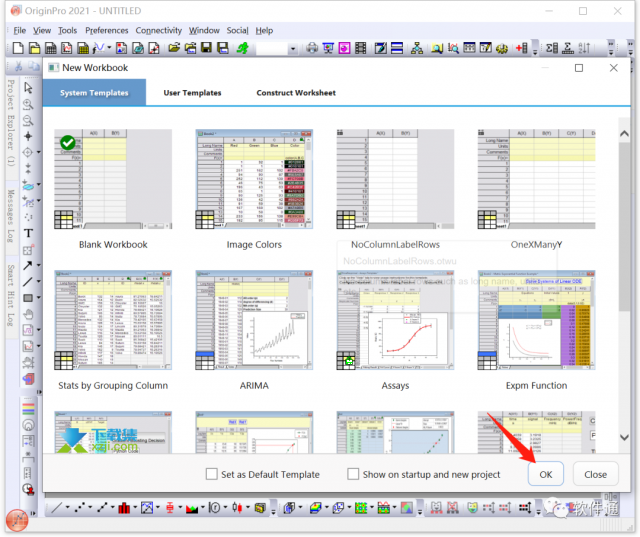This screenshot has height=537, width=640.
Task: Click the Line plot icon in bottom toolbar
Action: pyautogui.click(x=57, y=508)
